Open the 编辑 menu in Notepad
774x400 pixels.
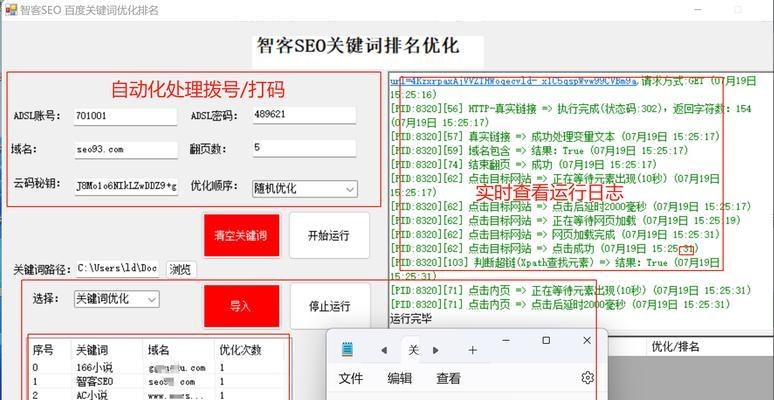pyautogui.click(x=400, y=378)
